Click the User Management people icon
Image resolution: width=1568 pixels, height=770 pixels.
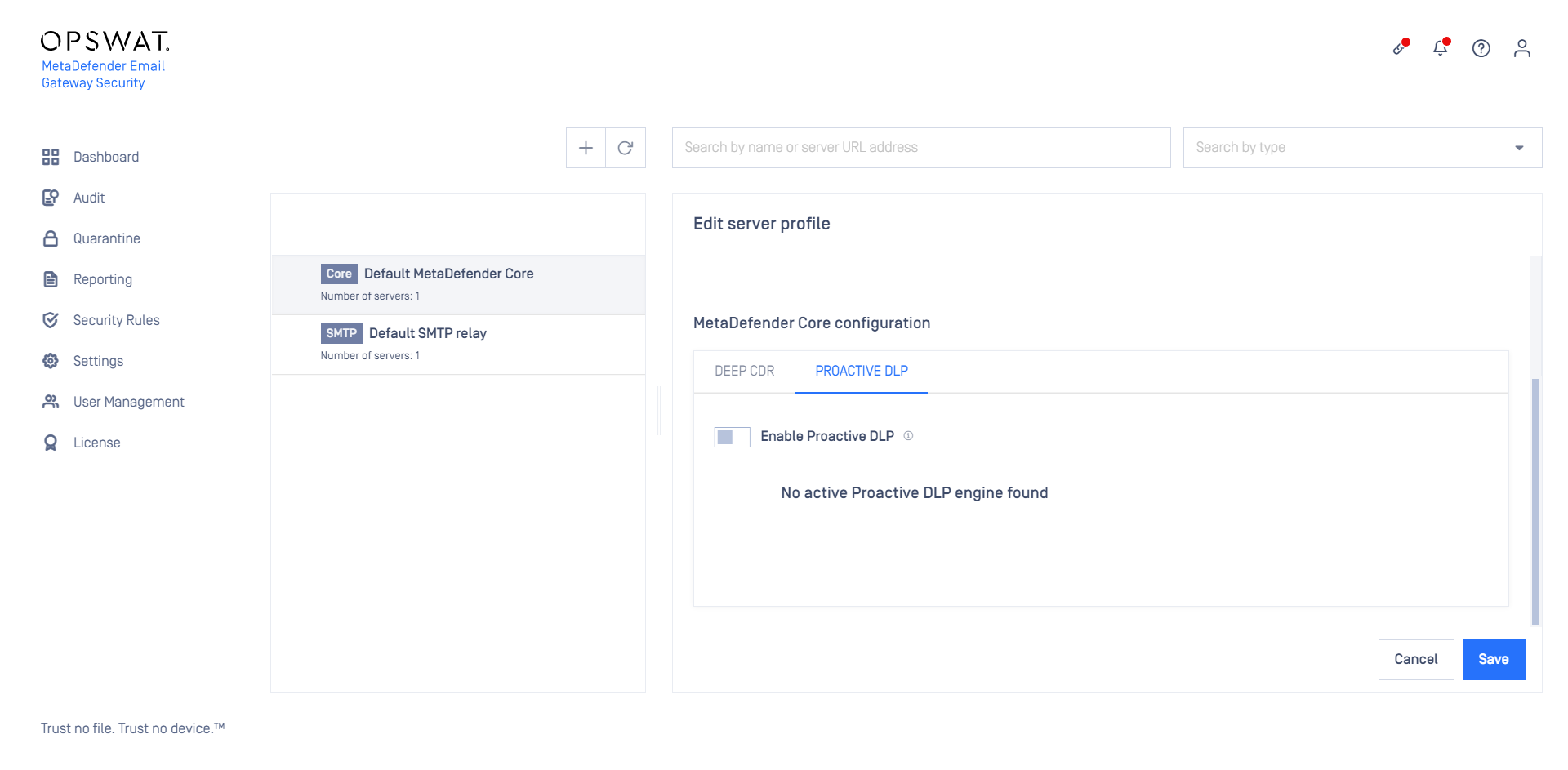(x=51, y=402)
